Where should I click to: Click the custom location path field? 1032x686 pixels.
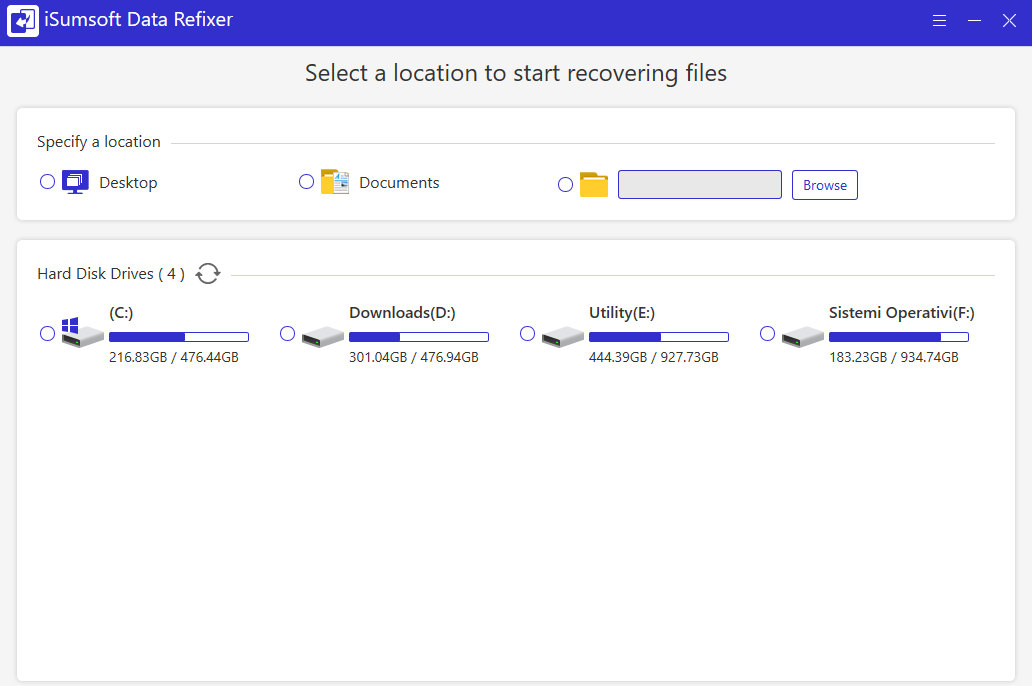click(x=700, y=184)
